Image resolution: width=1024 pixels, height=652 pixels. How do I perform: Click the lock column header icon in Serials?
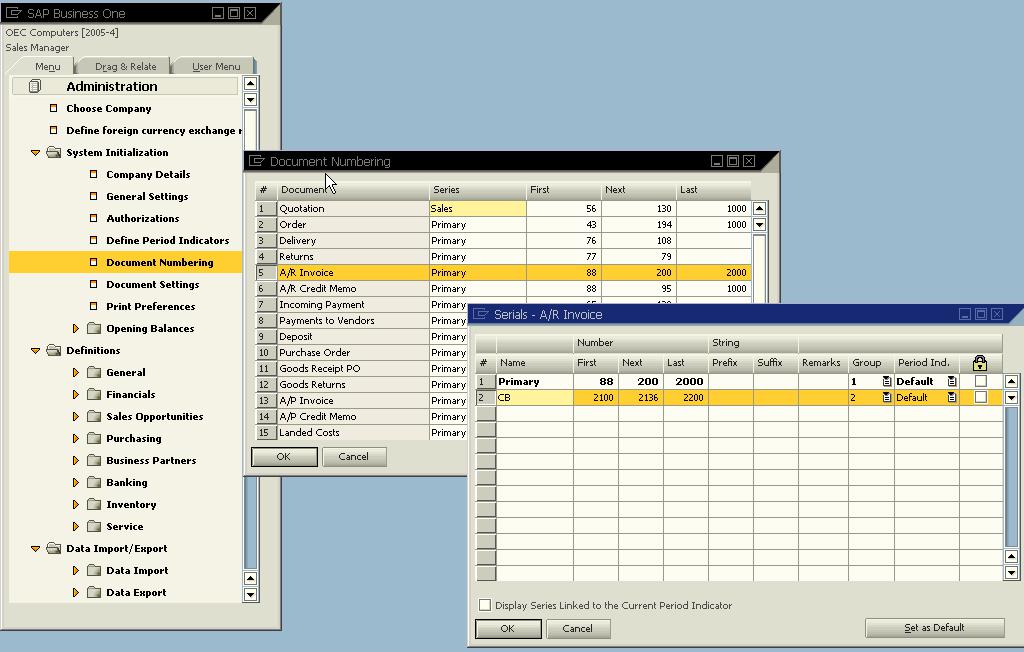[x=979, y=363]
